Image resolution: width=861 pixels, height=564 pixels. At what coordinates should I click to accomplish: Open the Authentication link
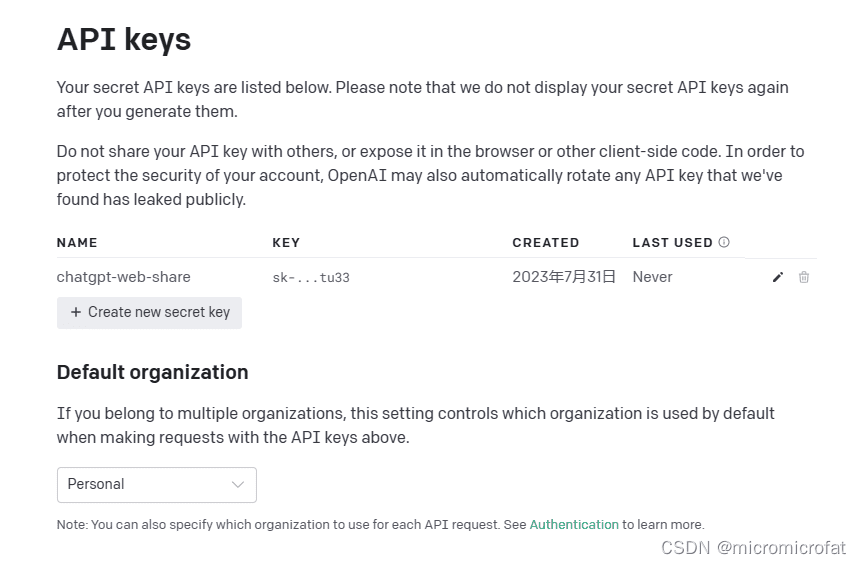point(574,524)
